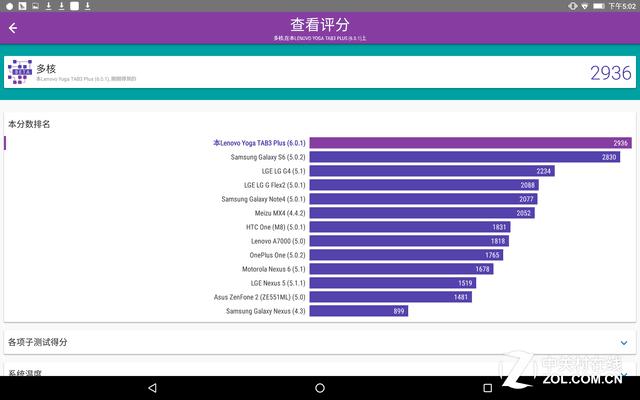Select Samsung Galaxy Nexus (4.3) label
640x400 pixels.
[x=265, y=311]
